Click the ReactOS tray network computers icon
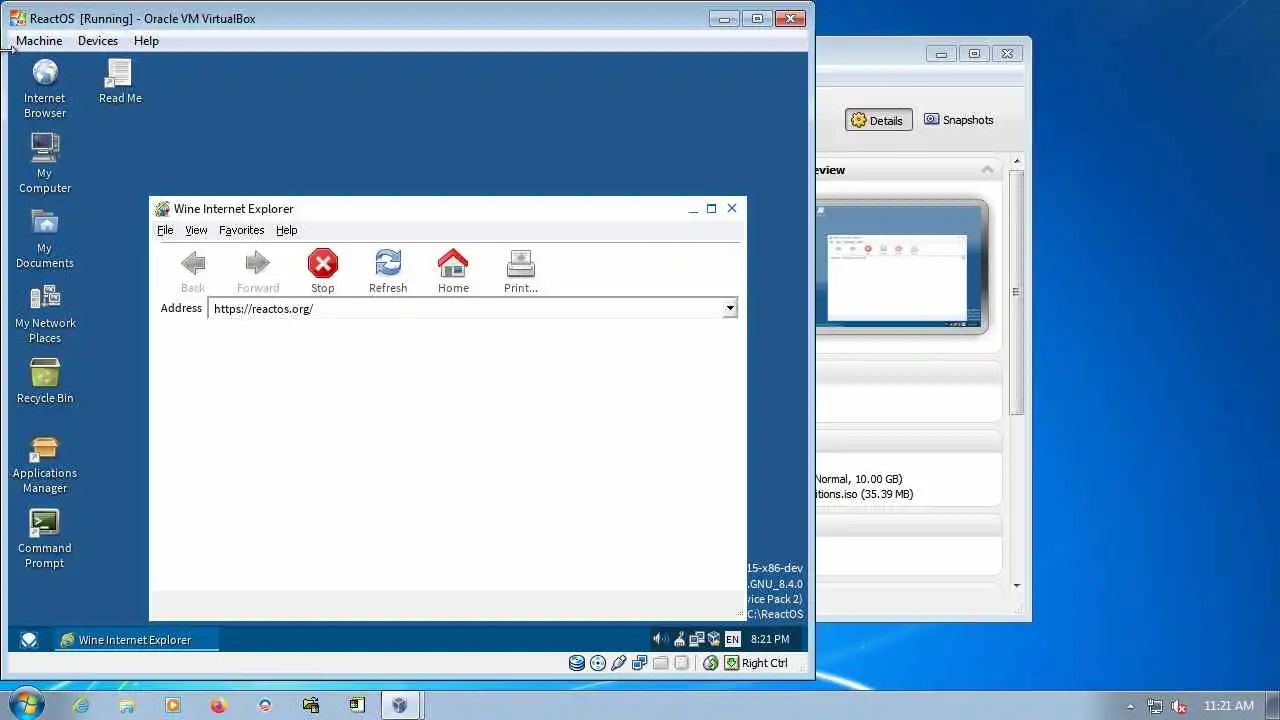 click(697, 639)
